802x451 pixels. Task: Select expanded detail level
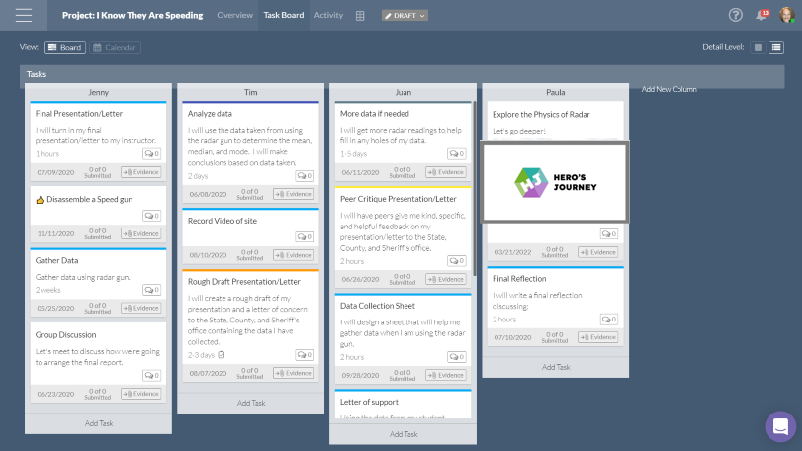click(776, 47)
